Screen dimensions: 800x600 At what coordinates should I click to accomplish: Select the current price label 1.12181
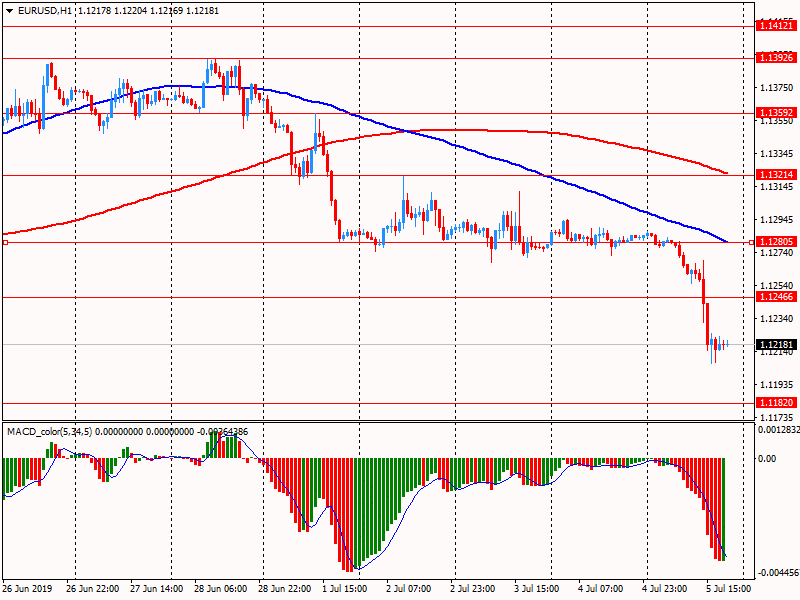[776, 344]
